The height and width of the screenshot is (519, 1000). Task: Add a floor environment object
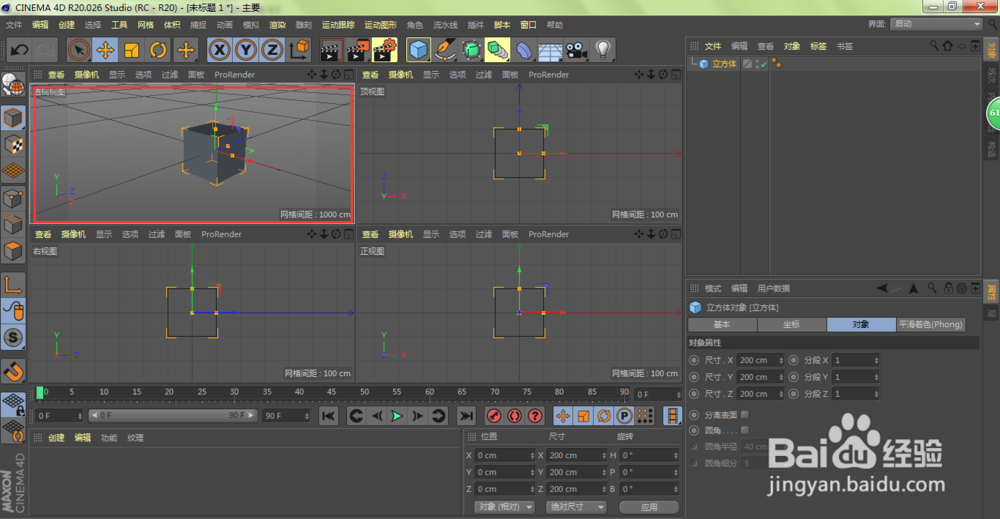[x=550, y=50]
